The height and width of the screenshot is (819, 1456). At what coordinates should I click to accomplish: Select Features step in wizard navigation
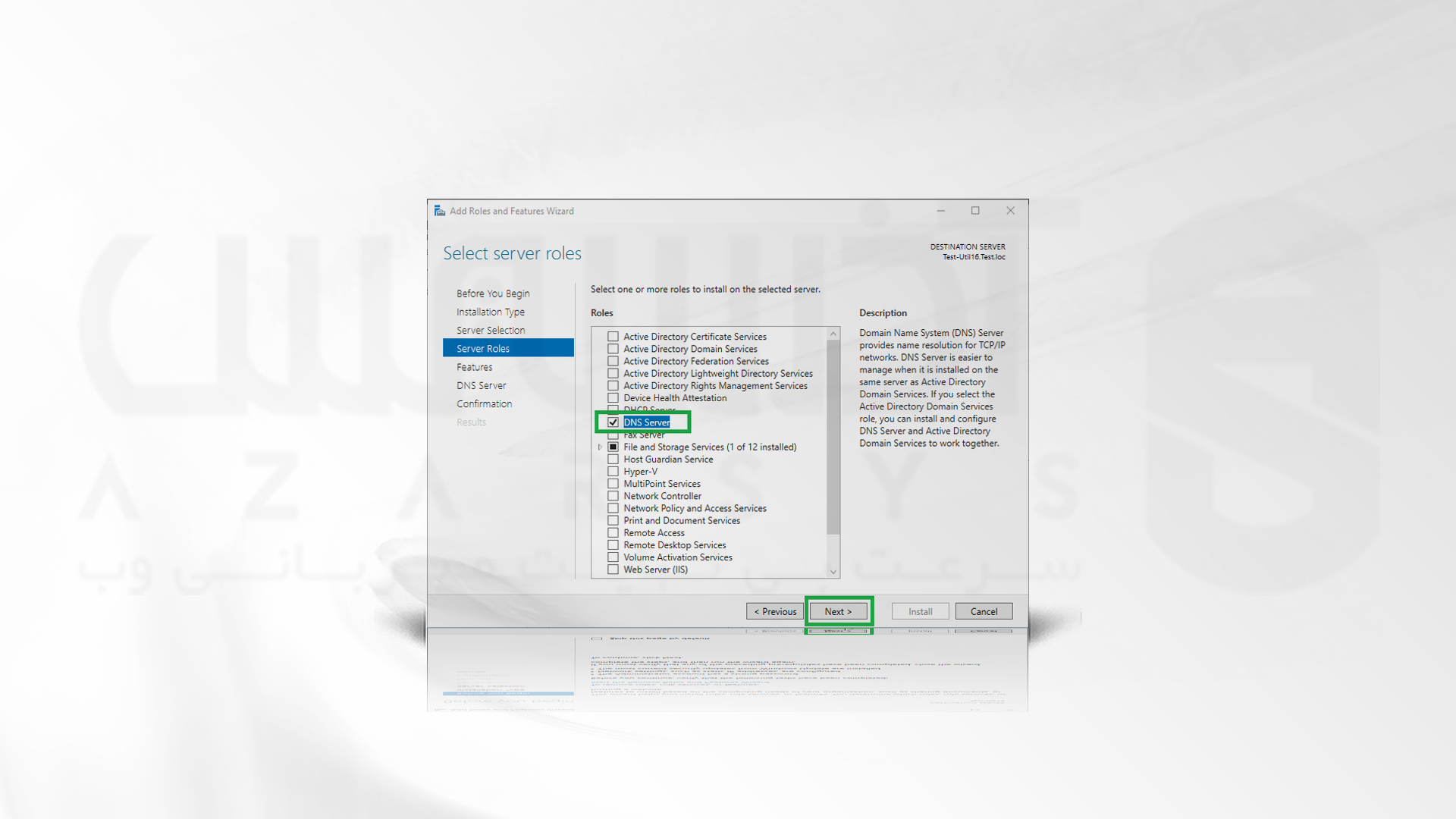(474, 367)
